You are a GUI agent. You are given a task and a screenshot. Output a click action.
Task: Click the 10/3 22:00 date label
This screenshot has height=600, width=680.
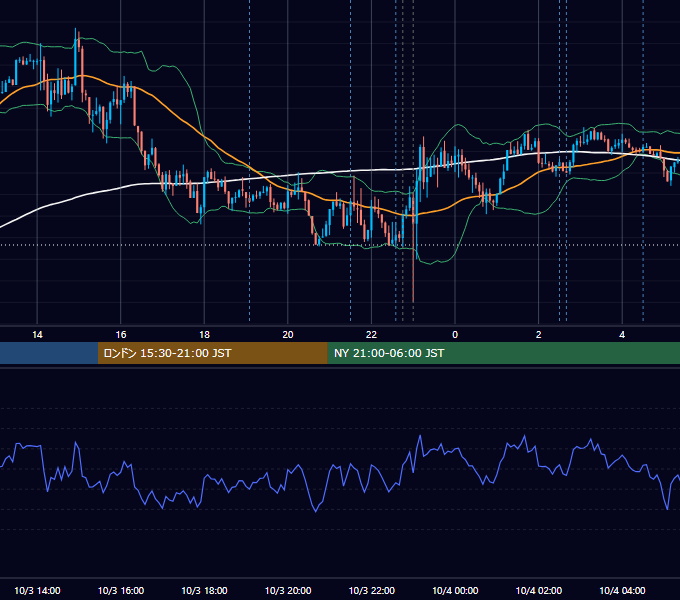[x=372, y=590]
